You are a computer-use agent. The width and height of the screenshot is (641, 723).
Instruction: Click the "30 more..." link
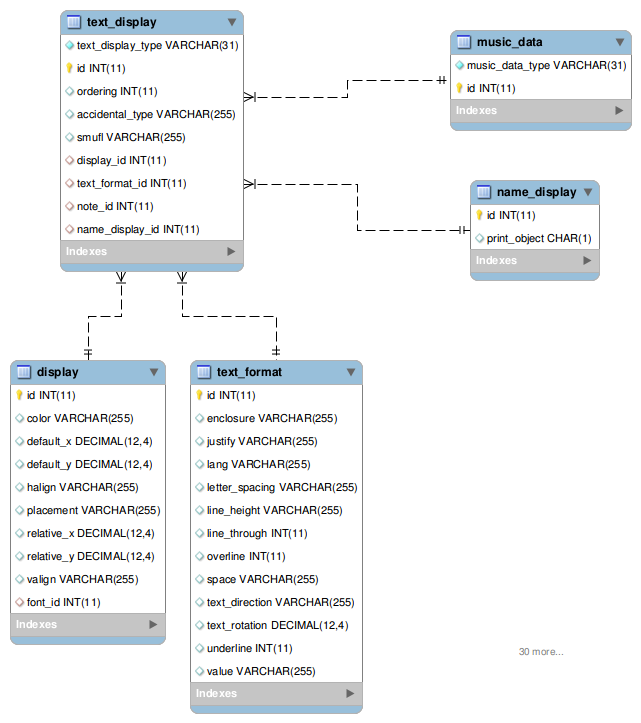coord(540,652)
